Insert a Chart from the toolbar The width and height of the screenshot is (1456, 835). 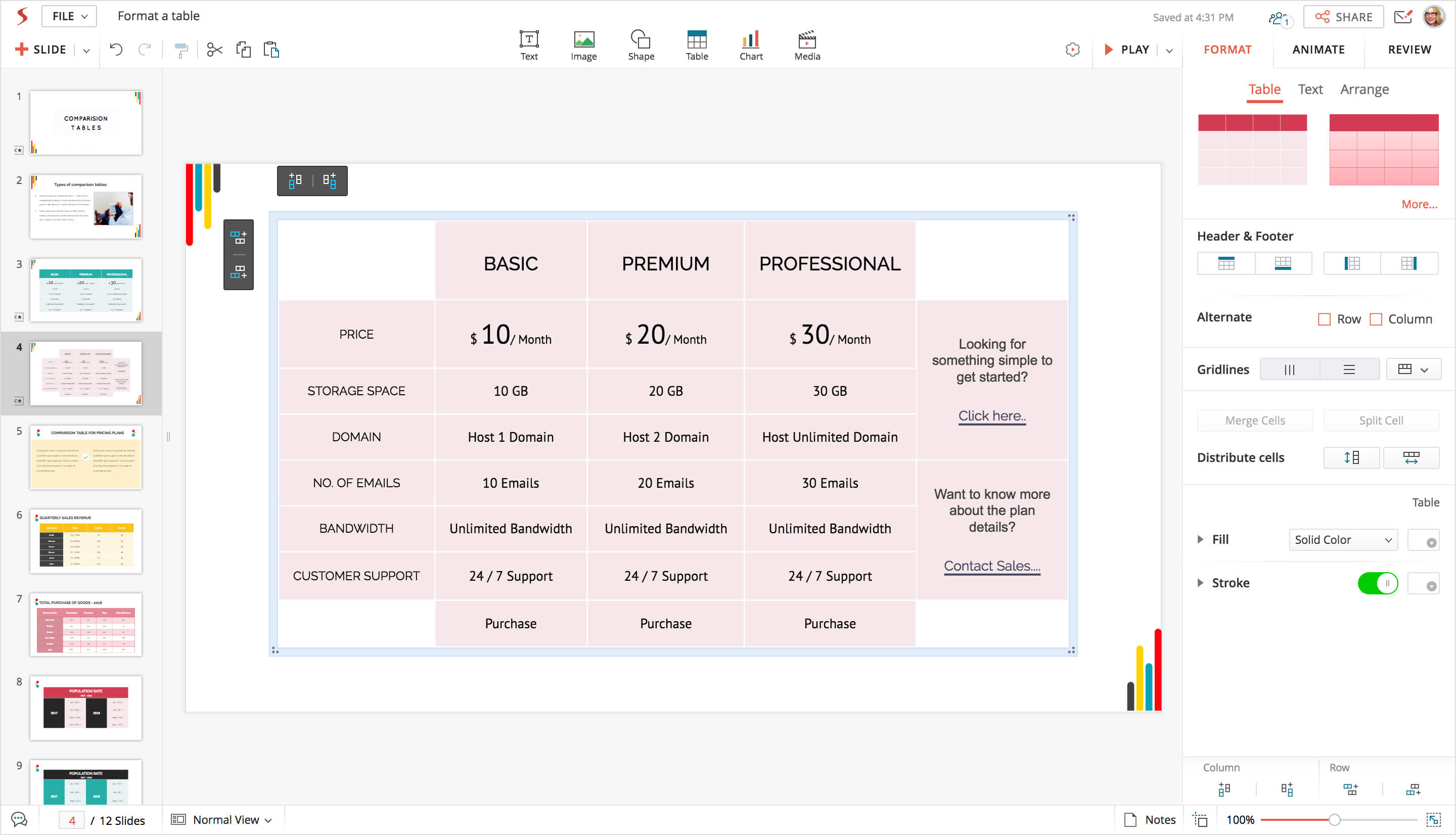pos(751,44)
